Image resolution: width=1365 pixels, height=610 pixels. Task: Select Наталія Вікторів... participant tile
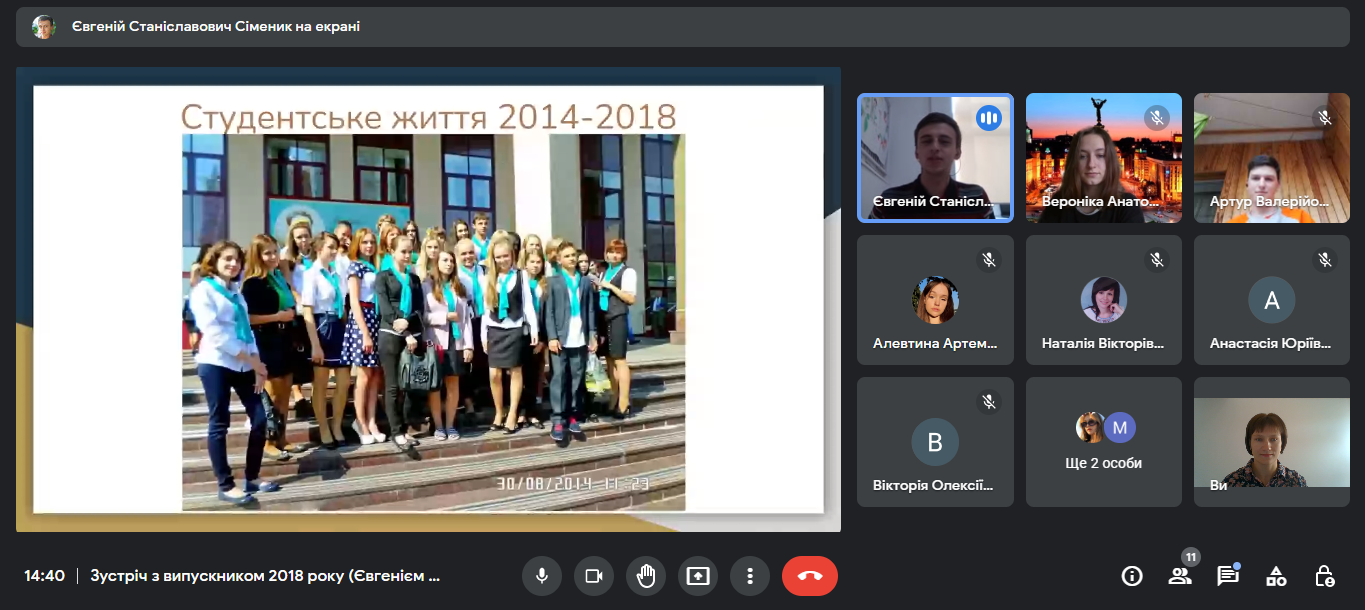[1103, 300]
